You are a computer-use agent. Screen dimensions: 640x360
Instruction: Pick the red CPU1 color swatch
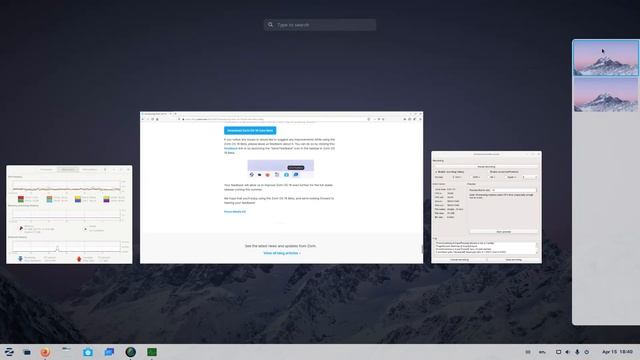point(21,198)
